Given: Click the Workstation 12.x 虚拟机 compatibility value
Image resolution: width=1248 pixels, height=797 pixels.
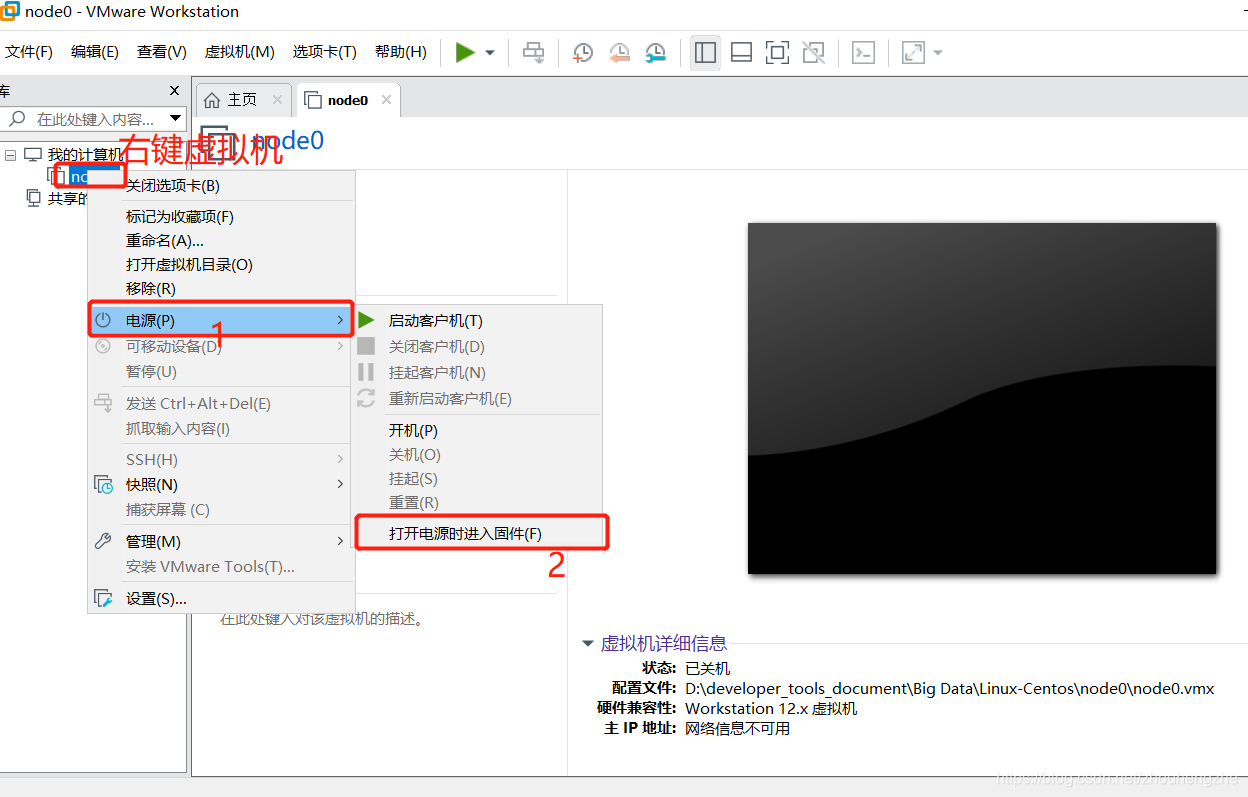Looking at the screenshot, I should point(771,708).
